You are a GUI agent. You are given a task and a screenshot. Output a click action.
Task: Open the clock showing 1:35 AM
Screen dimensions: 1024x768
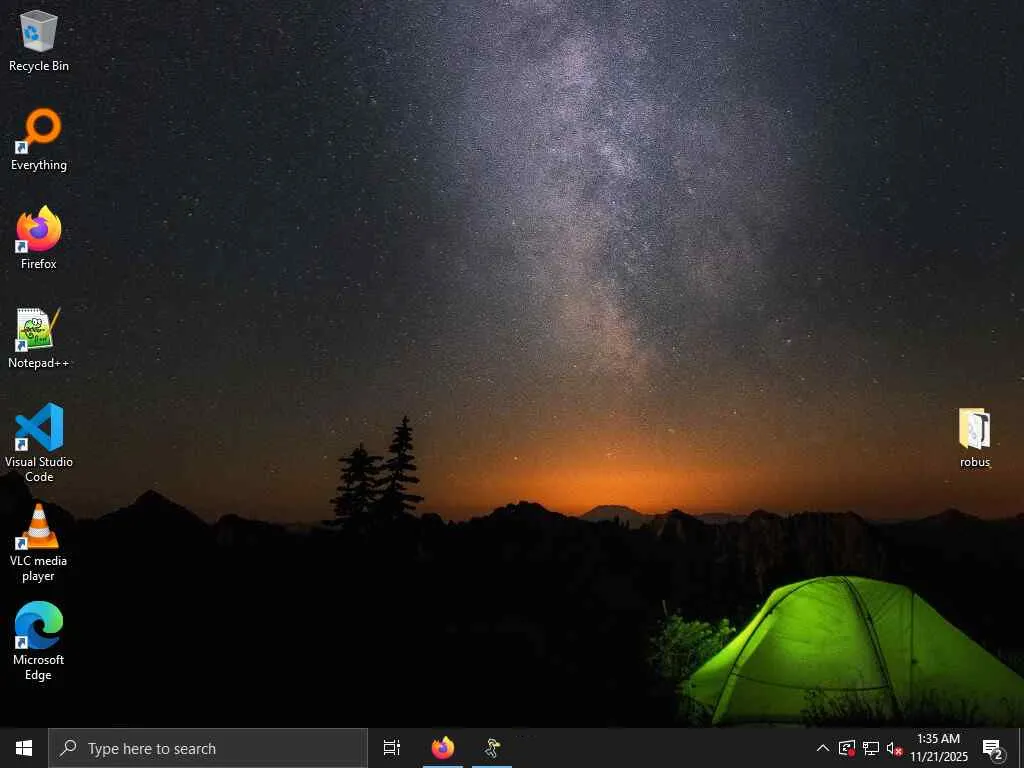click(938, 748)
